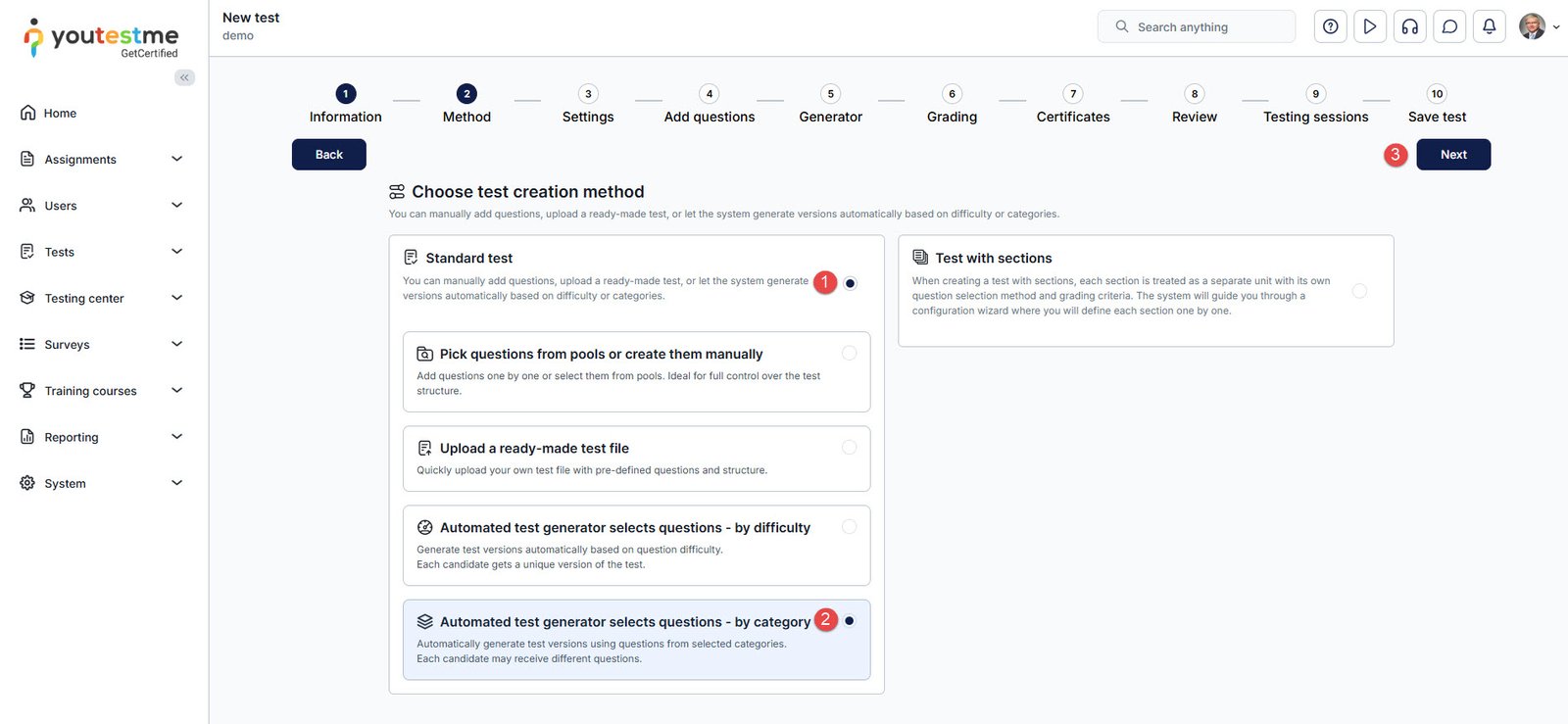The height and width of the screenshot is (724, 1568).
Task: Collapse the sidebar with double-chevron icon
Action: pos(184,77)
